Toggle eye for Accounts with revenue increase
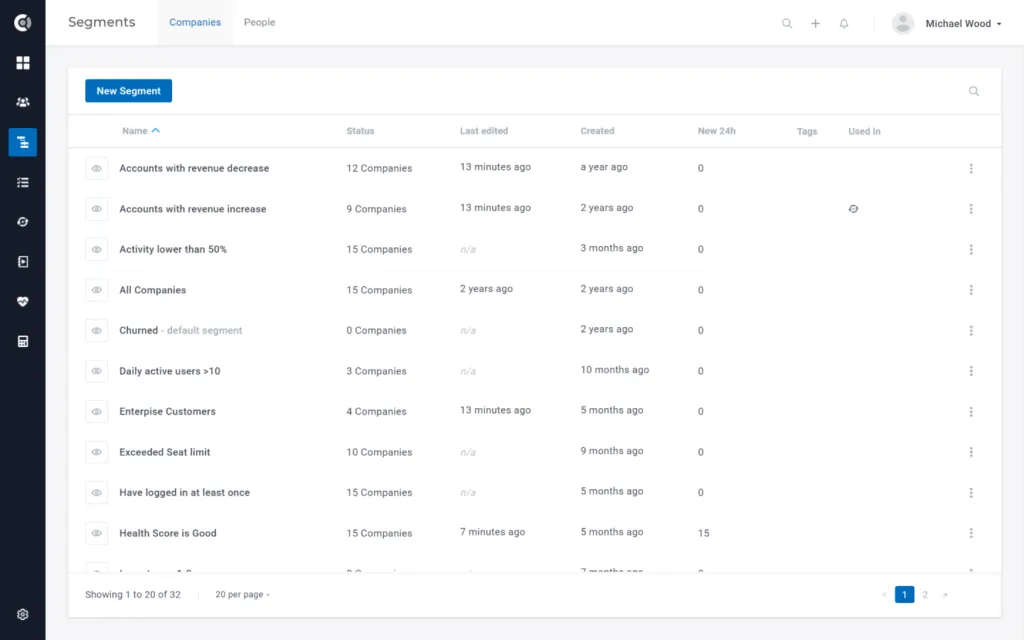Screen dimensions: 1024x640 (97, 209)
